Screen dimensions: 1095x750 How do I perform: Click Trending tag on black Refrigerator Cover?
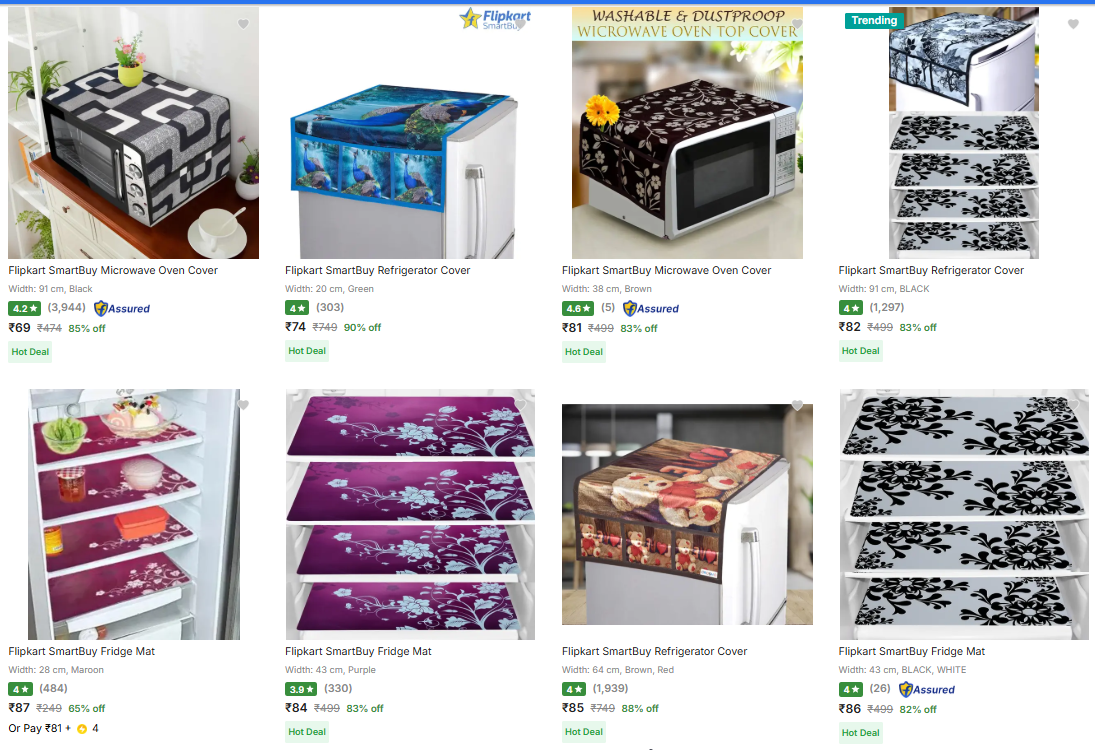(874, 20)
